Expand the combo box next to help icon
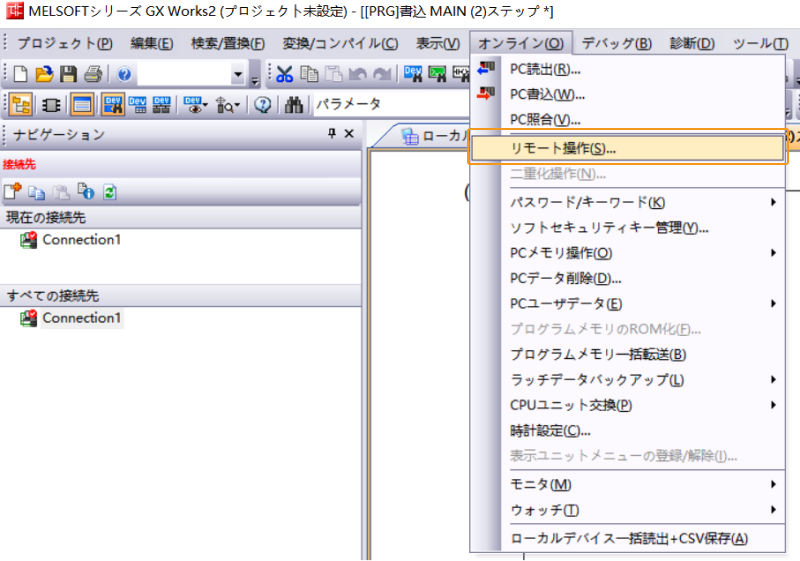Image resolution: width=800 pixels, height=561 pixels. [x=237, y=75]
